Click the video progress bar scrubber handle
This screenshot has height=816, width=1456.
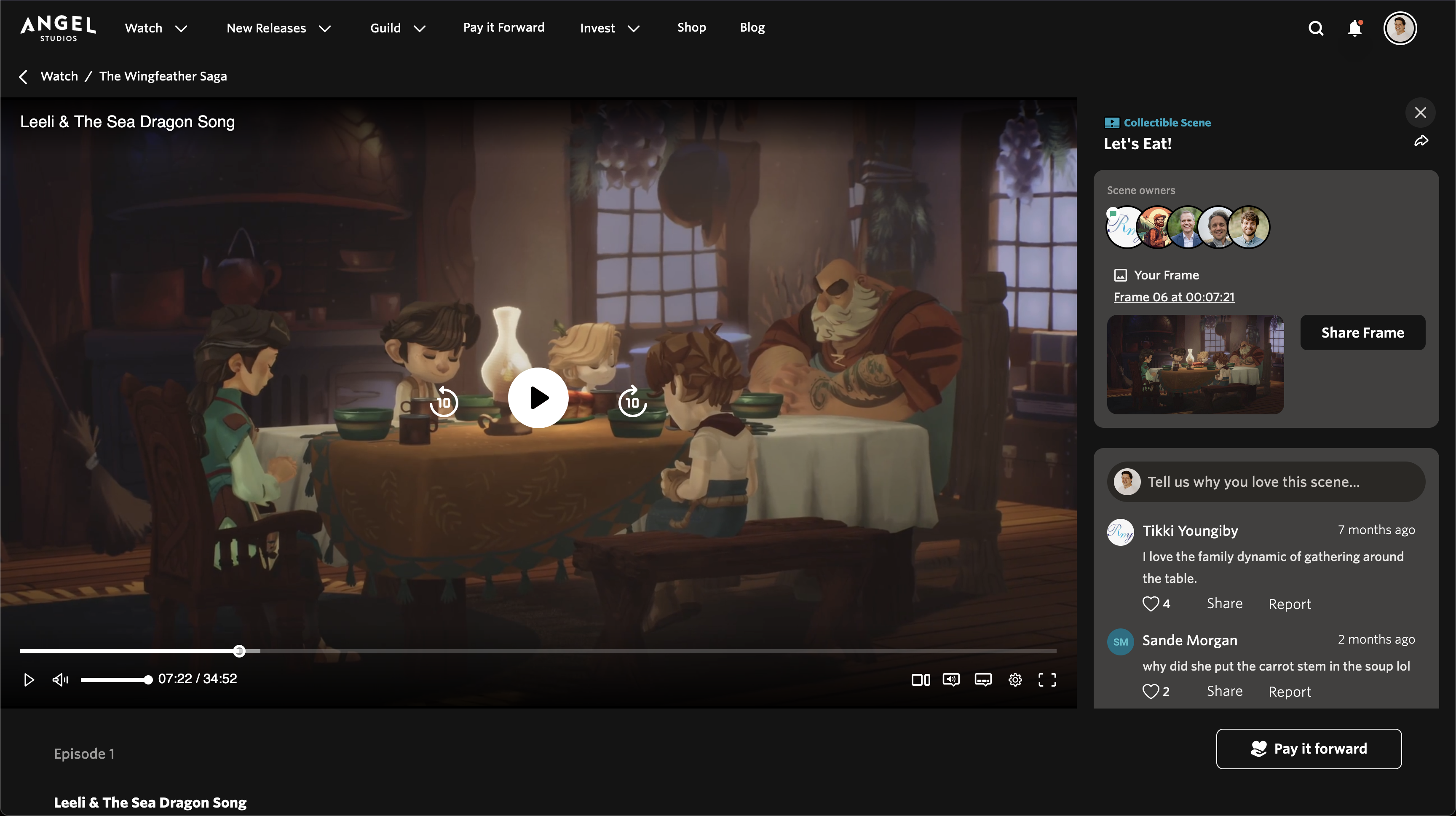239,651
